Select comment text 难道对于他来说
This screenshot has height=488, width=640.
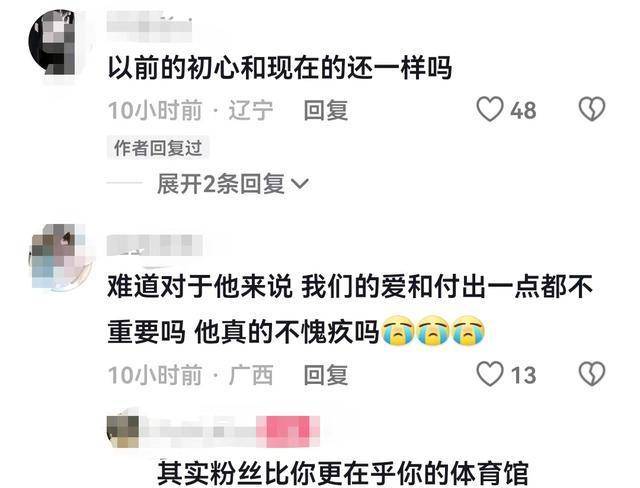click(x=200, y=286)
